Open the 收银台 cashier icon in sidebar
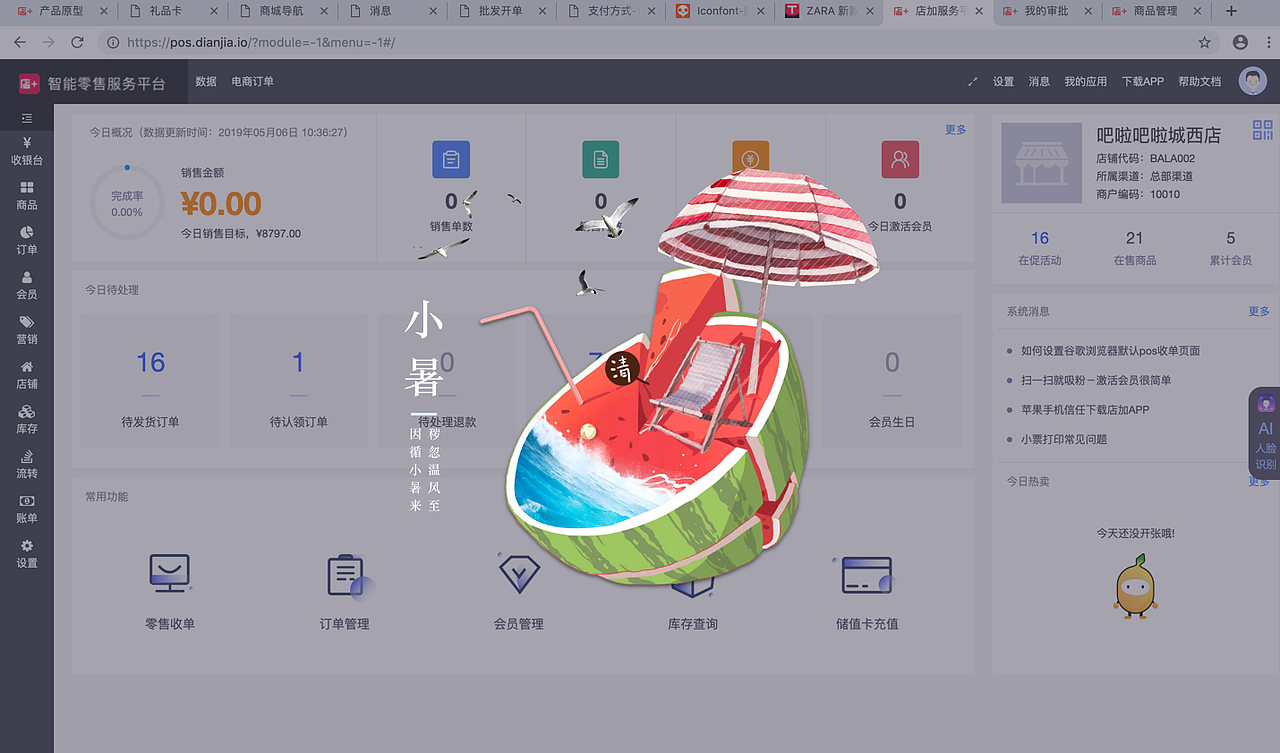 [x=27, y=151]
